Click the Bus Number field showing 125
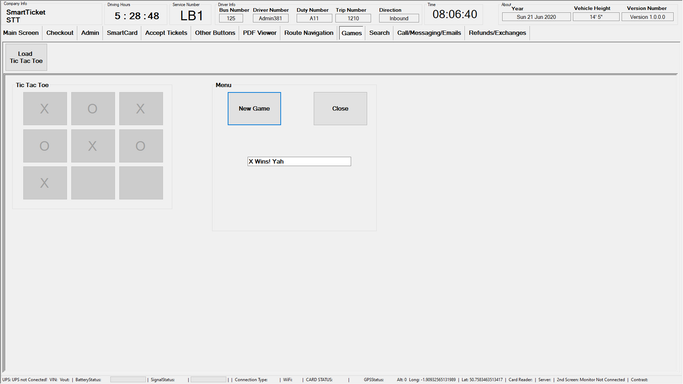This screenshot has width=683, height=384. pos(231,18)
